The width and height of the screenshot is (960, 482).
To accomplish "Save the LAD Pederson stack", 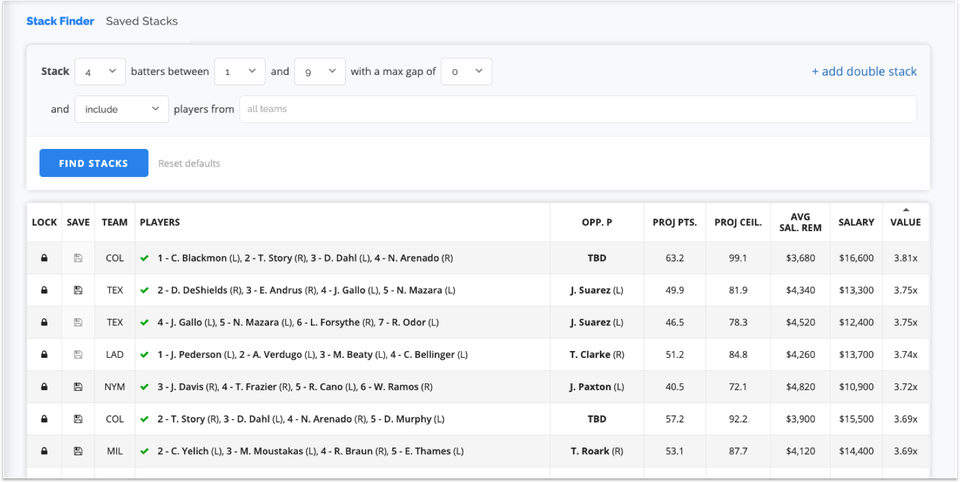I will (78, 355).
